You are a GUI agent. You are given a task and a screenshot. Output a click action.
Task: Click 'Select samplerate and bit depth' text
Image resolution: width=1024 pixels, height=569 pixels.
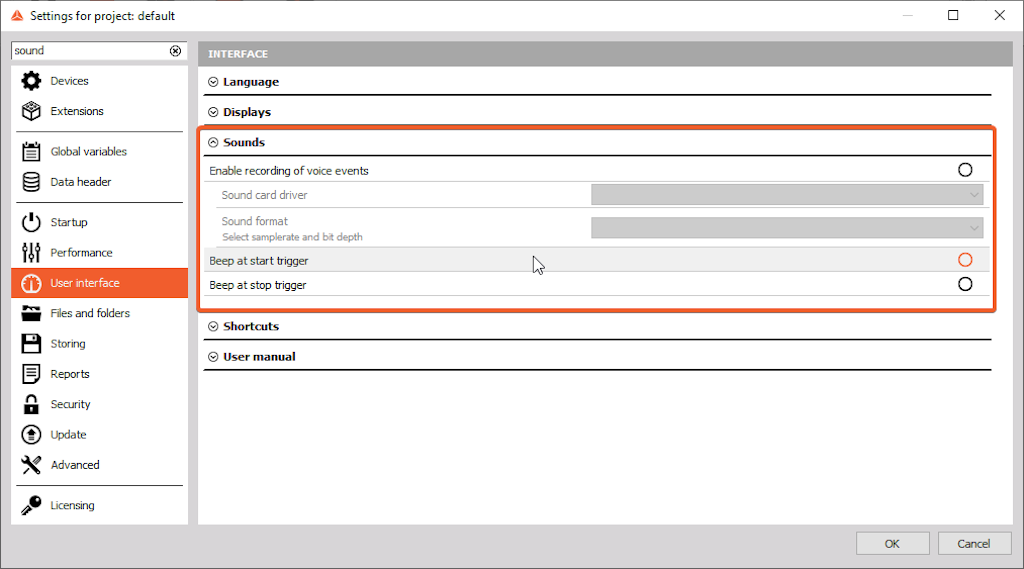[292, 237]
